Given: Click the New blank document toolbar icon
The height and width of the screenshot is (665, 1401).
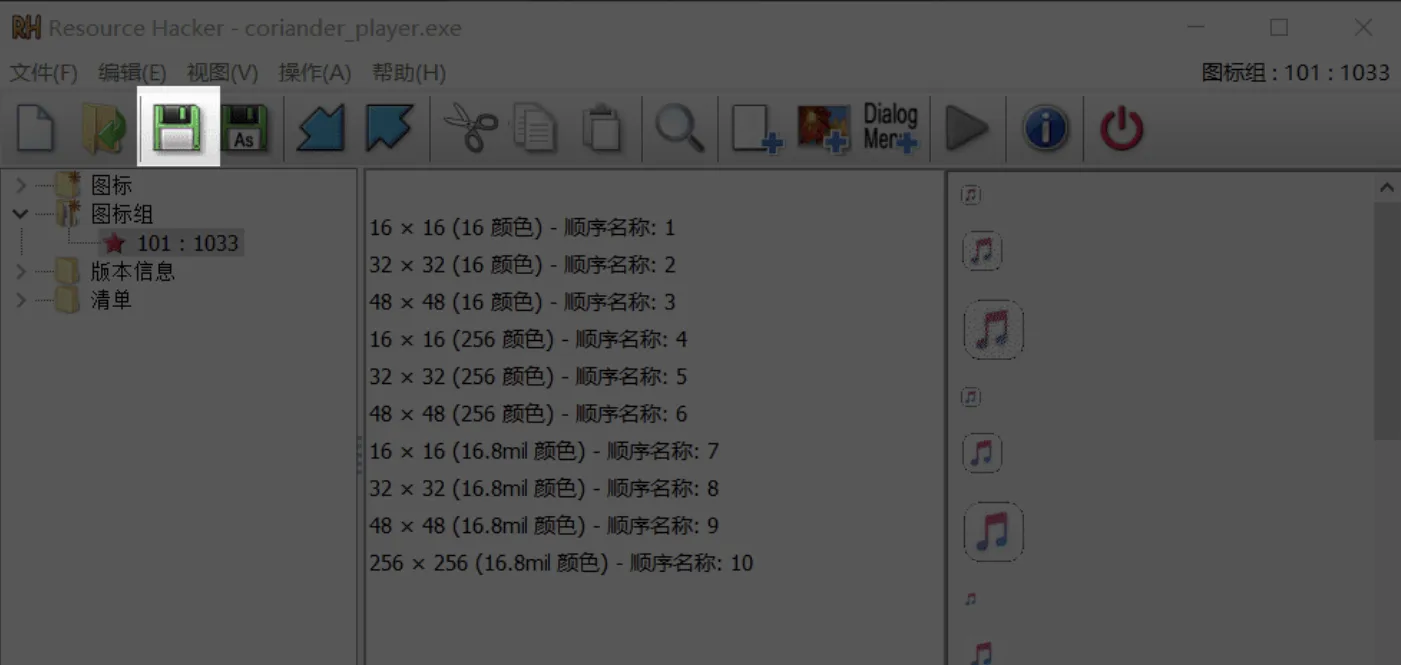Looking at the screenshot, I should click(35, 127).
